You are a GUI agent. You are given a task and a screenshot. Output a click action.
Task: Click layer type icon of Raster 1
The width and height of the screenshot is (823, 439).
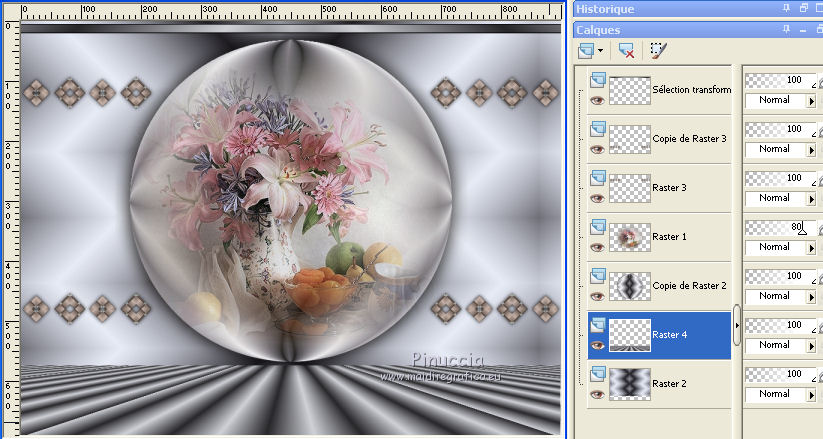pos(598,227)
